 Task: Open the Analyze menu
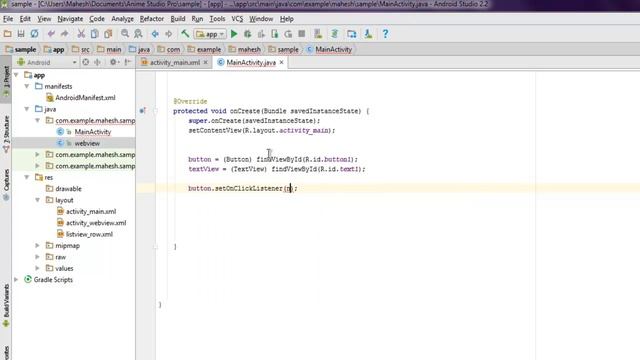[x=122, y=19]
